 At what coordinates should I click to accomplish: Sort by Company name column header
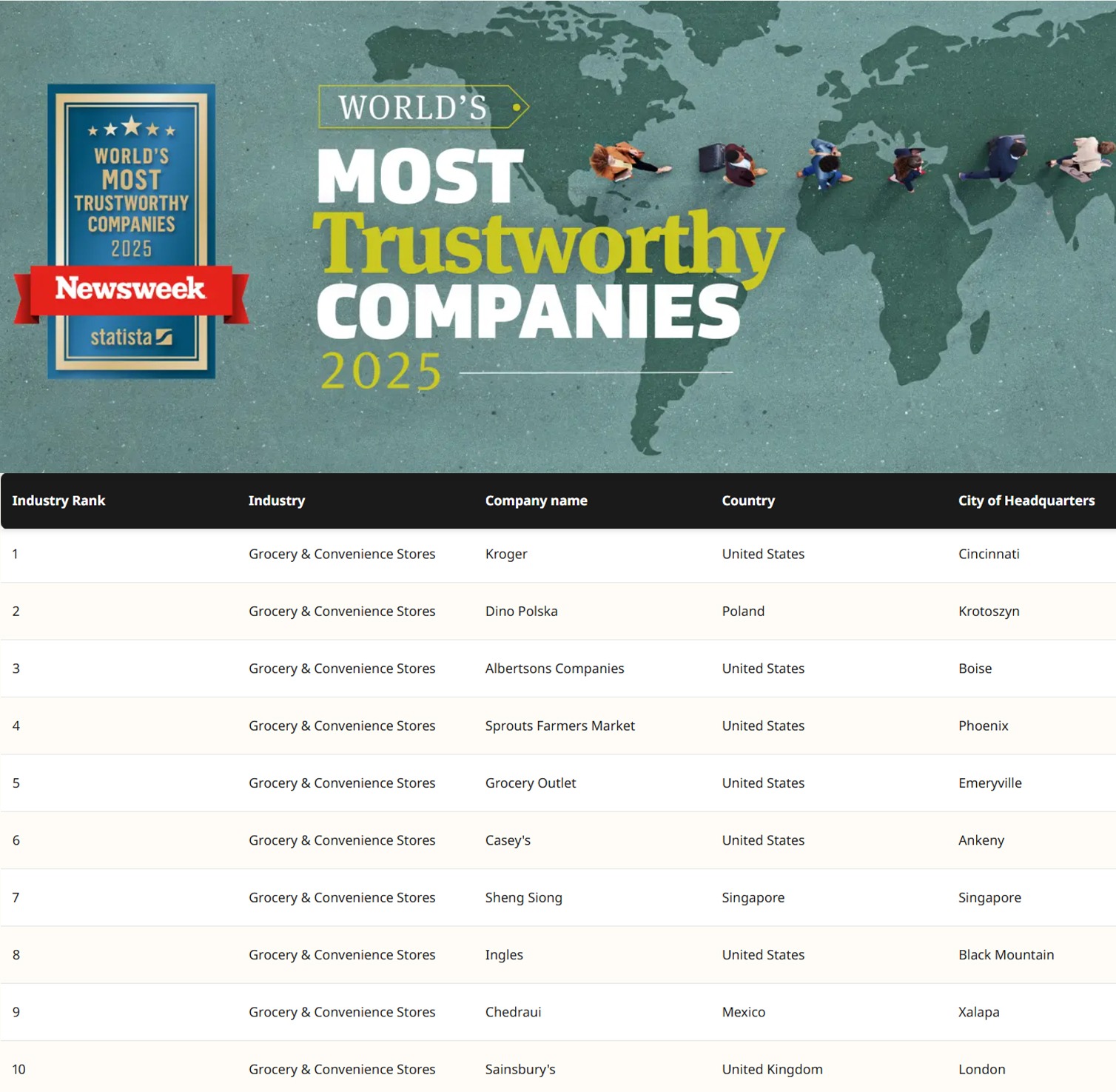[x=536, y=500]
